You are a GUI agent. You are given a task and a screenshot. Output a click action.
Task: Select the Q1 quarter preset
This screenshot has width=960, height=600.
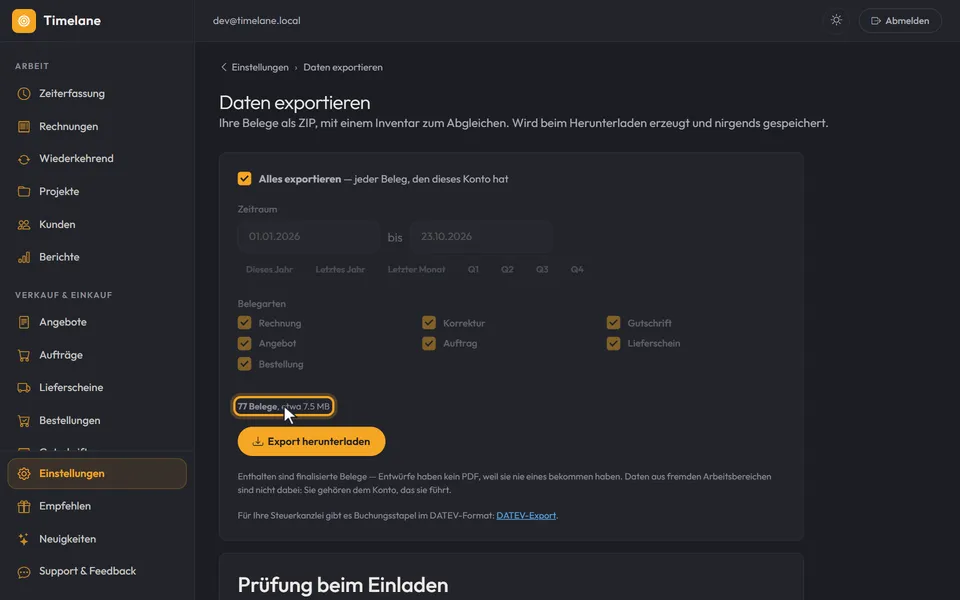(473, 269)
